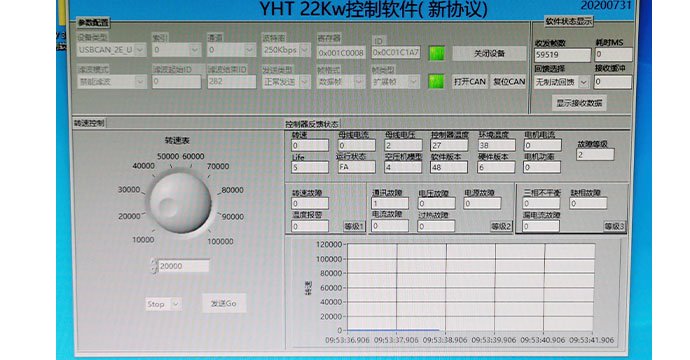This screenshot has height=360, width=690.
Task: Click the 电源故障 value field
Action: tap(482, 203)
